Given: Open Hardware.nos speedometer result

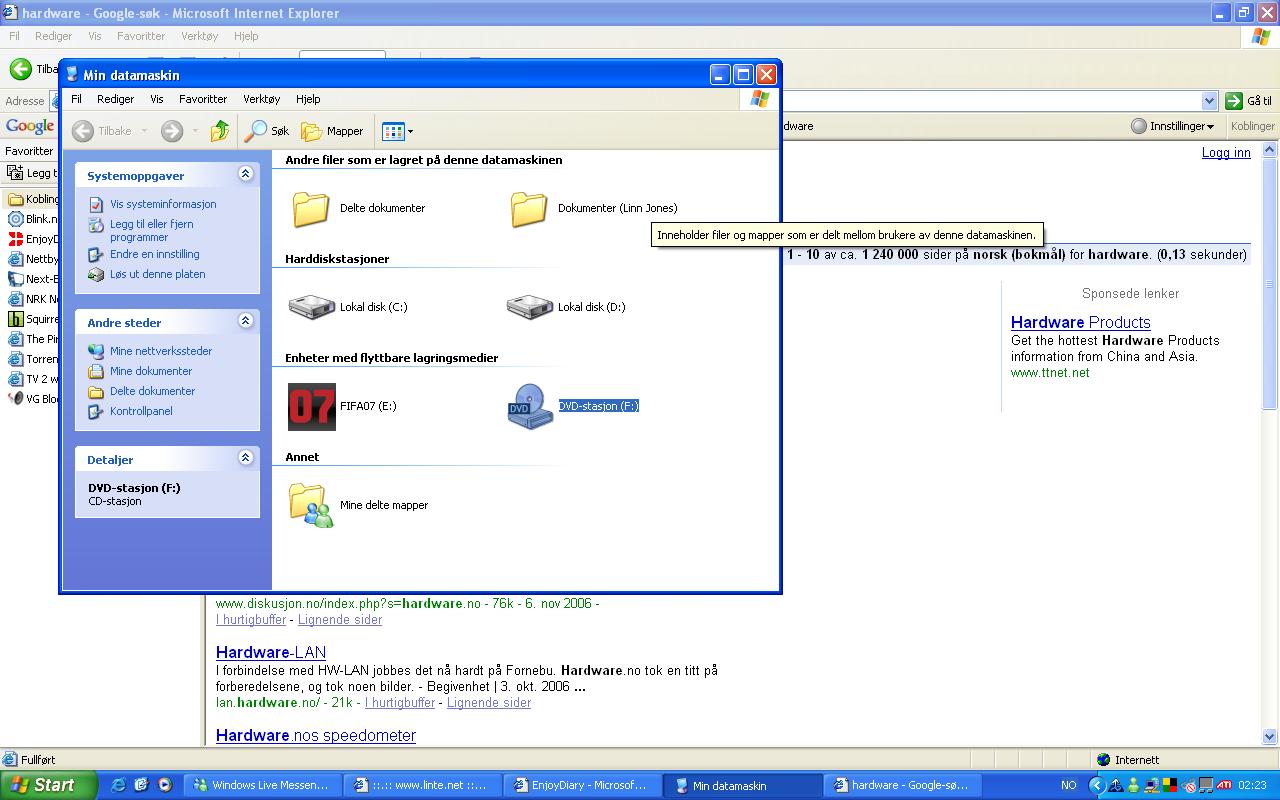Looking at the screenshot, I should pyautogui.click(x=316, y=735).
